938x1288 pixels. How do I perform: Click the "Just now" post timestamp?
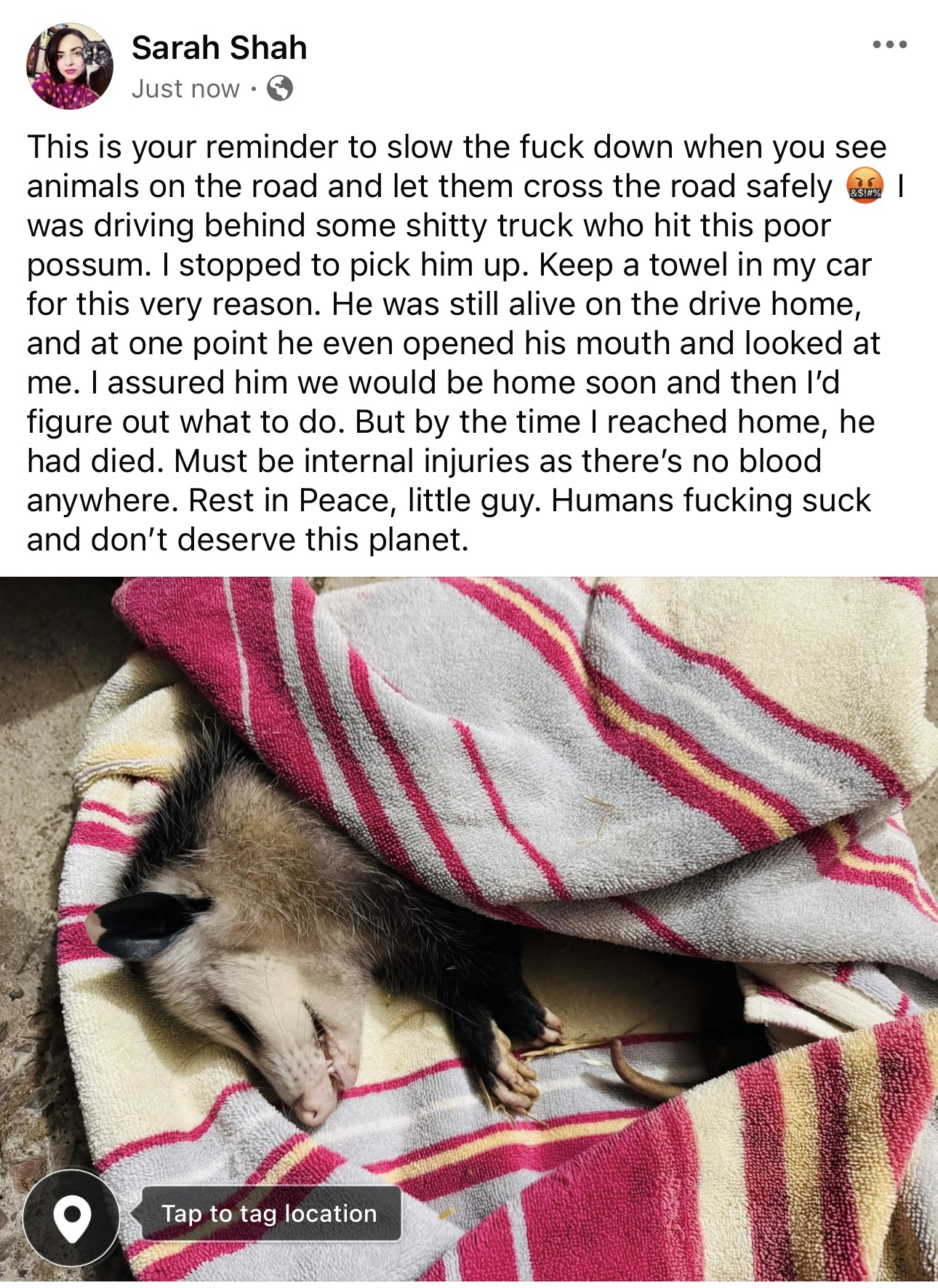pos(185,89)
